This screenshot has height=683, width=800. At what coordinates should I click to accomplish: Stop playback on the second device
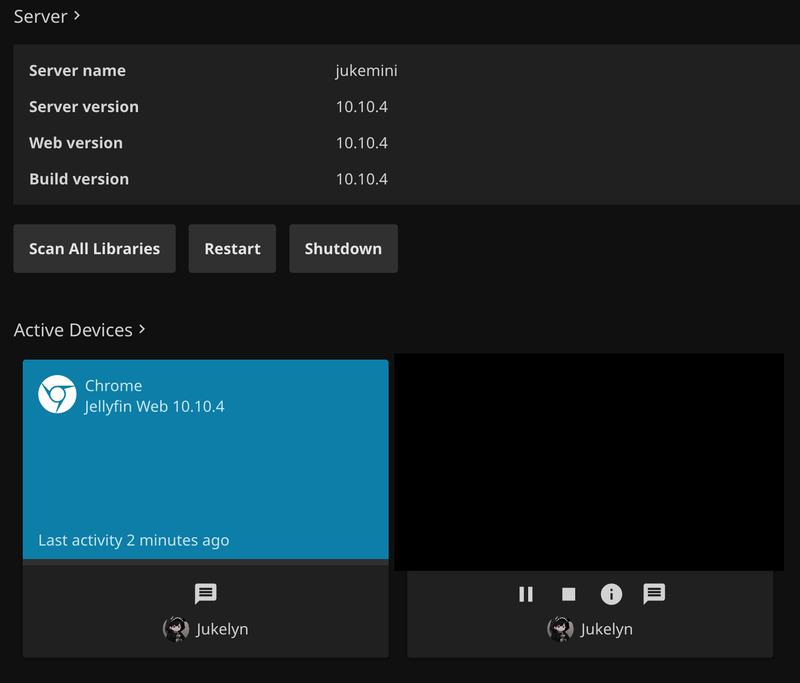coord(568,594)
